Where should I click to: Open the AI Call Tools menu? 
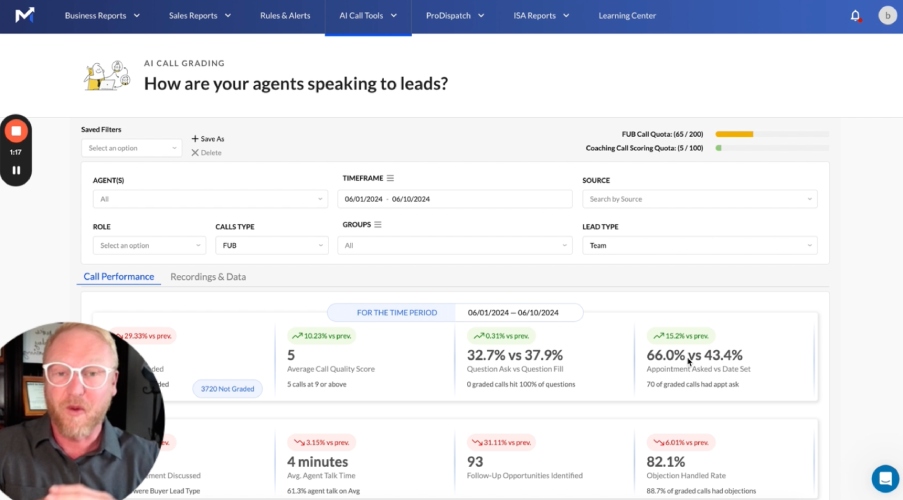(368, 16)
